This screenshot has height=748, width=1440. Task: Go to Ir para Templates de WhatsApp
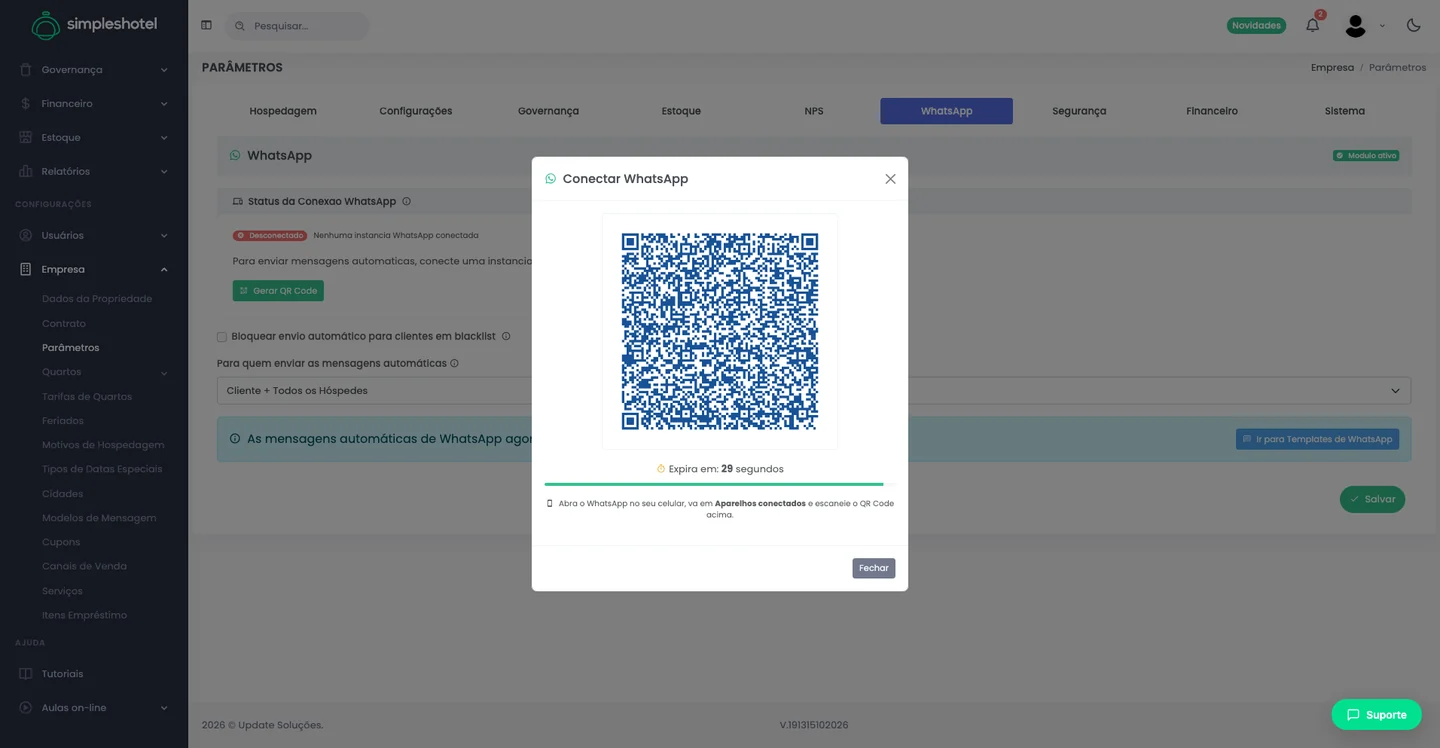pos(1317,439)
